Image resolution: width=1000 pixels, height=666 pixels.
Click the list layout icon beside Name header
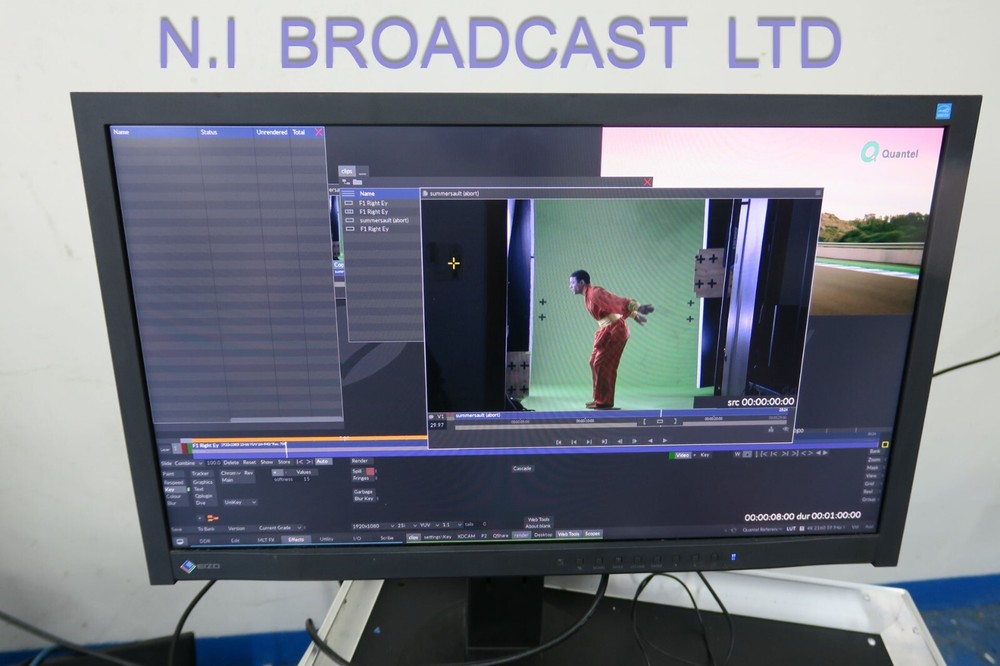pos(348,193)
